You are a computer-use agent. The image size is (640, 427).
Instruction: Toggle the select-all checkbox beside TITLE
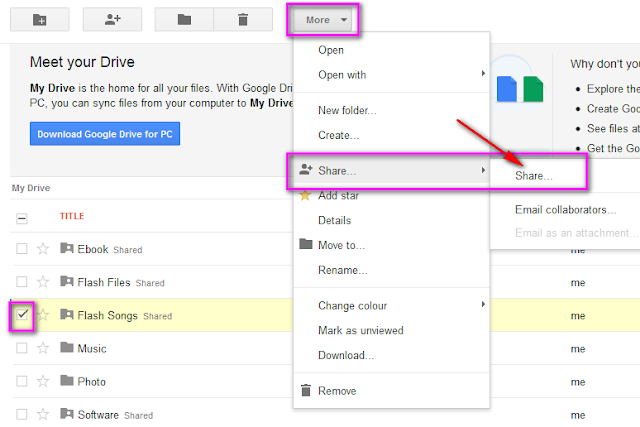click(22, 218)
